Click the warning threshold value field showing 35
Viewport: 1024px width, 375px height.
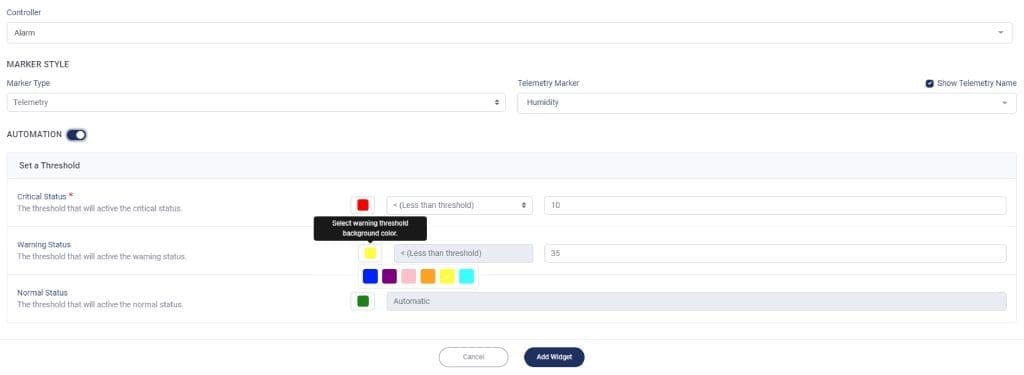point(775,253)
